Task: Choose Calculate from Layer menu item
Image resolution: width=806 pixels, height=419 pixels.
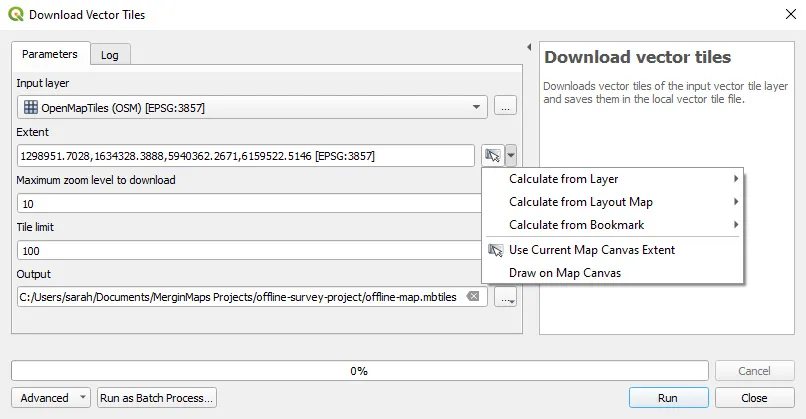Action: [612, 179]
